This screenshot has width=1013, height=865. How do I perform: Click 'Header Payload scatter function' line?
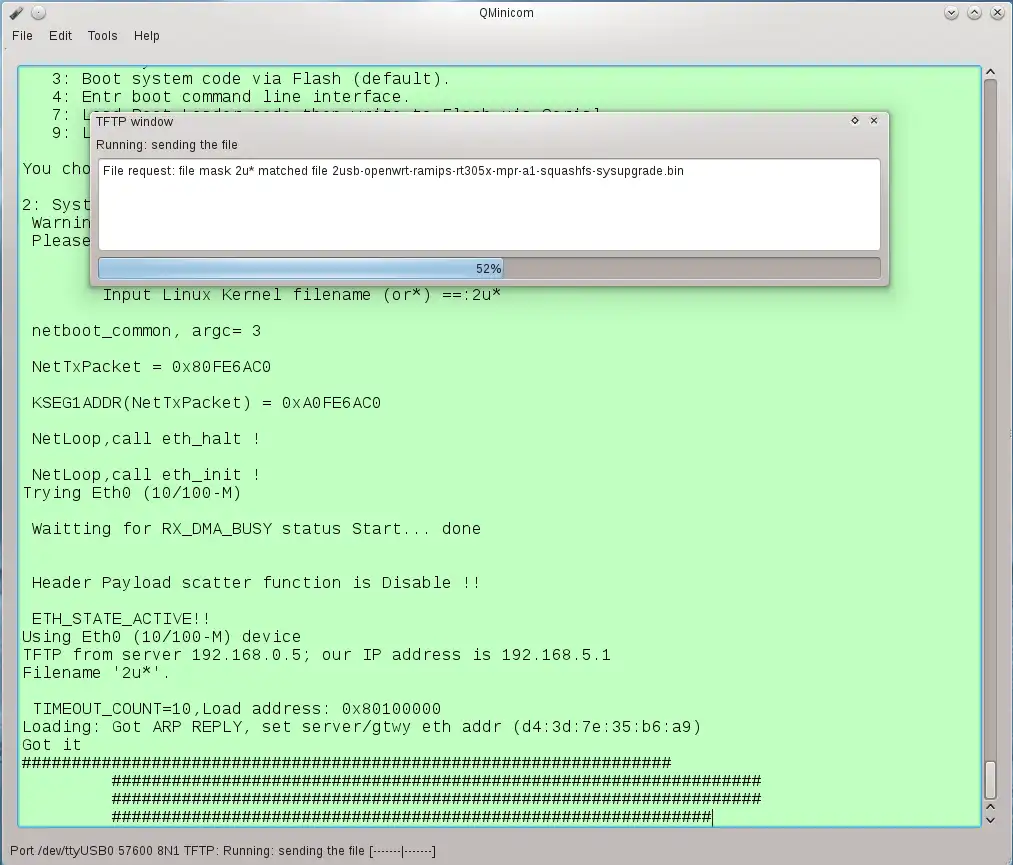[x=256, y=583]
